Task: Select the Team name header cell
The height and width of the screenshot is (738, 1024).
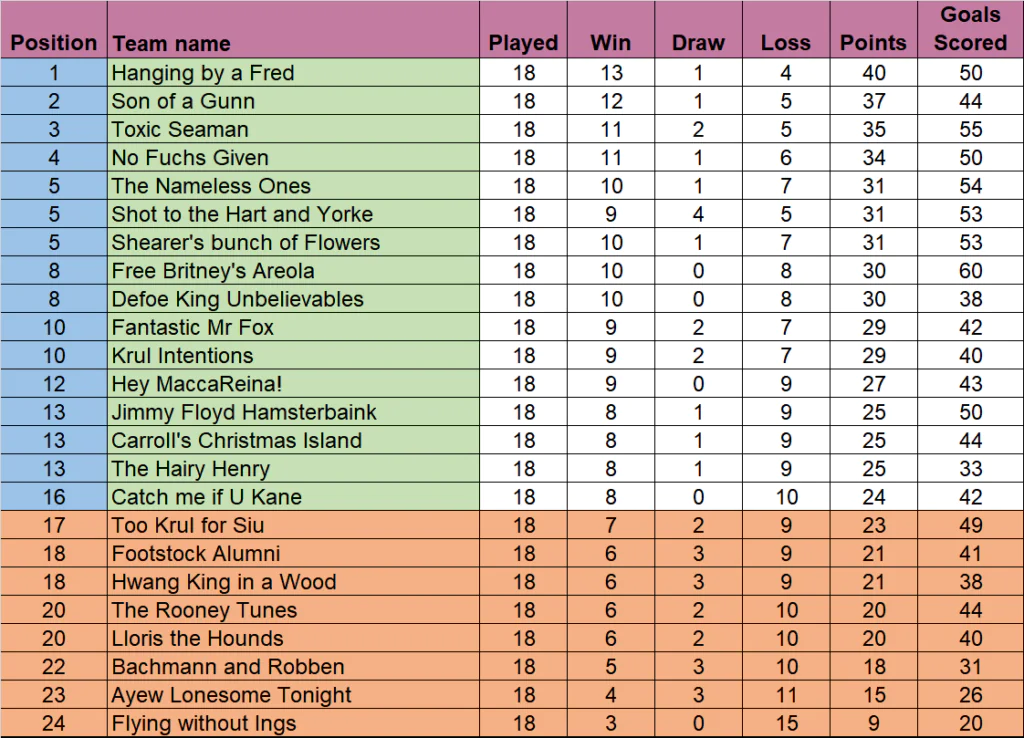Action: [x=293, y=29]
